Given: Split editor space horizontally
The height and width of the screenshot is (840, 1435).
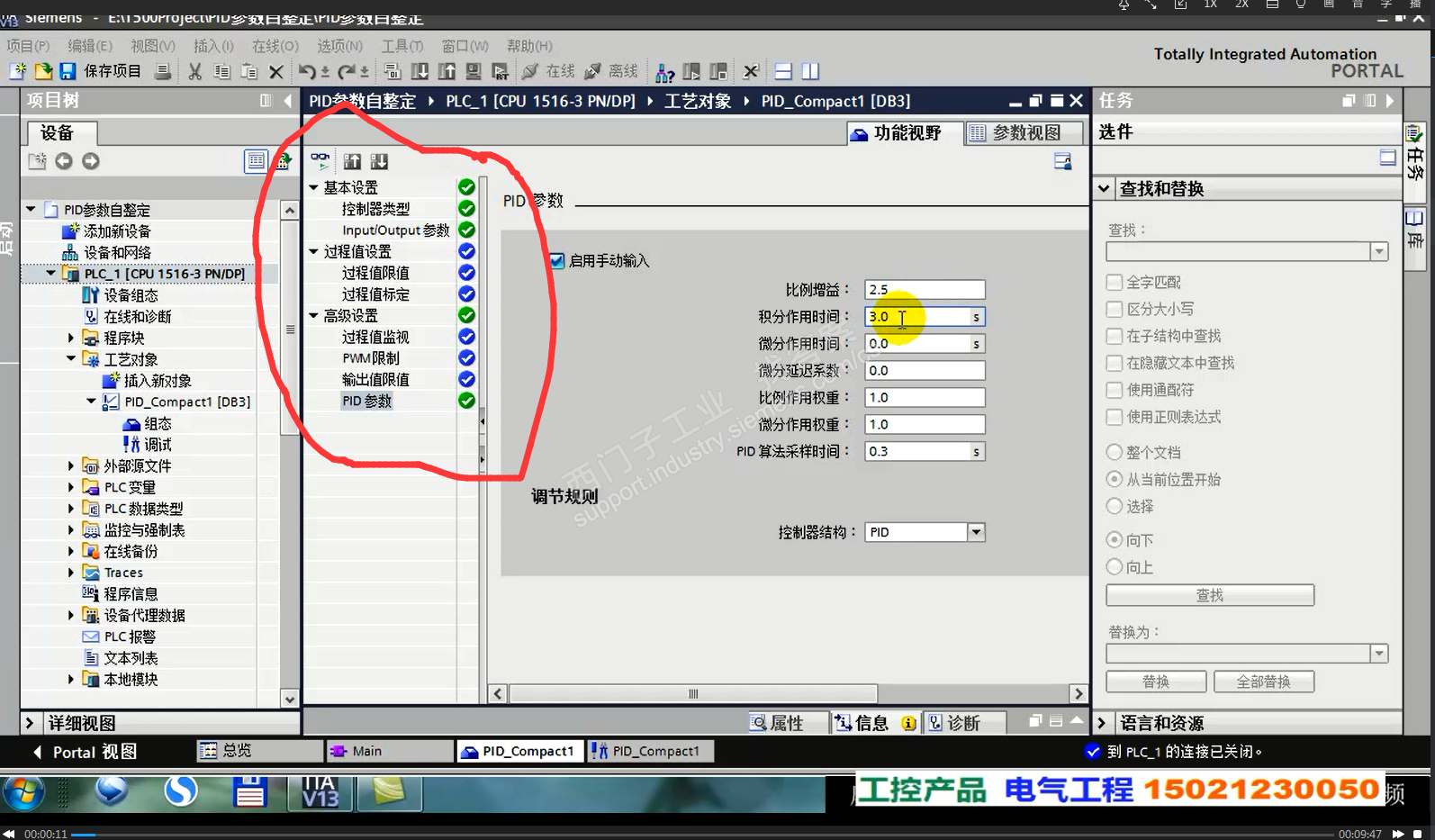Looking at the screenshot, I should [x=783, y=71].
